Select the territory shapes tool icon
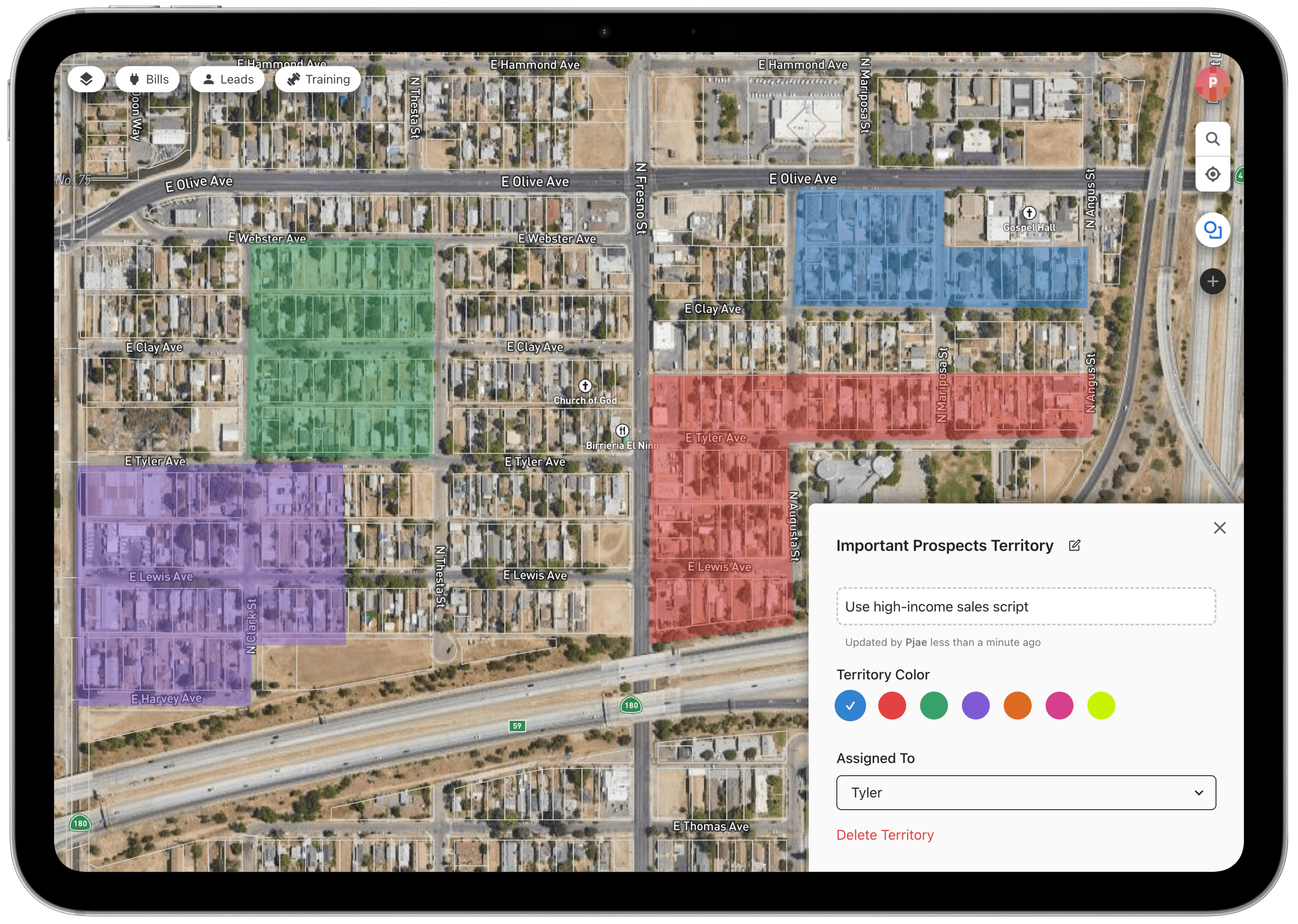 [1212, 230]
